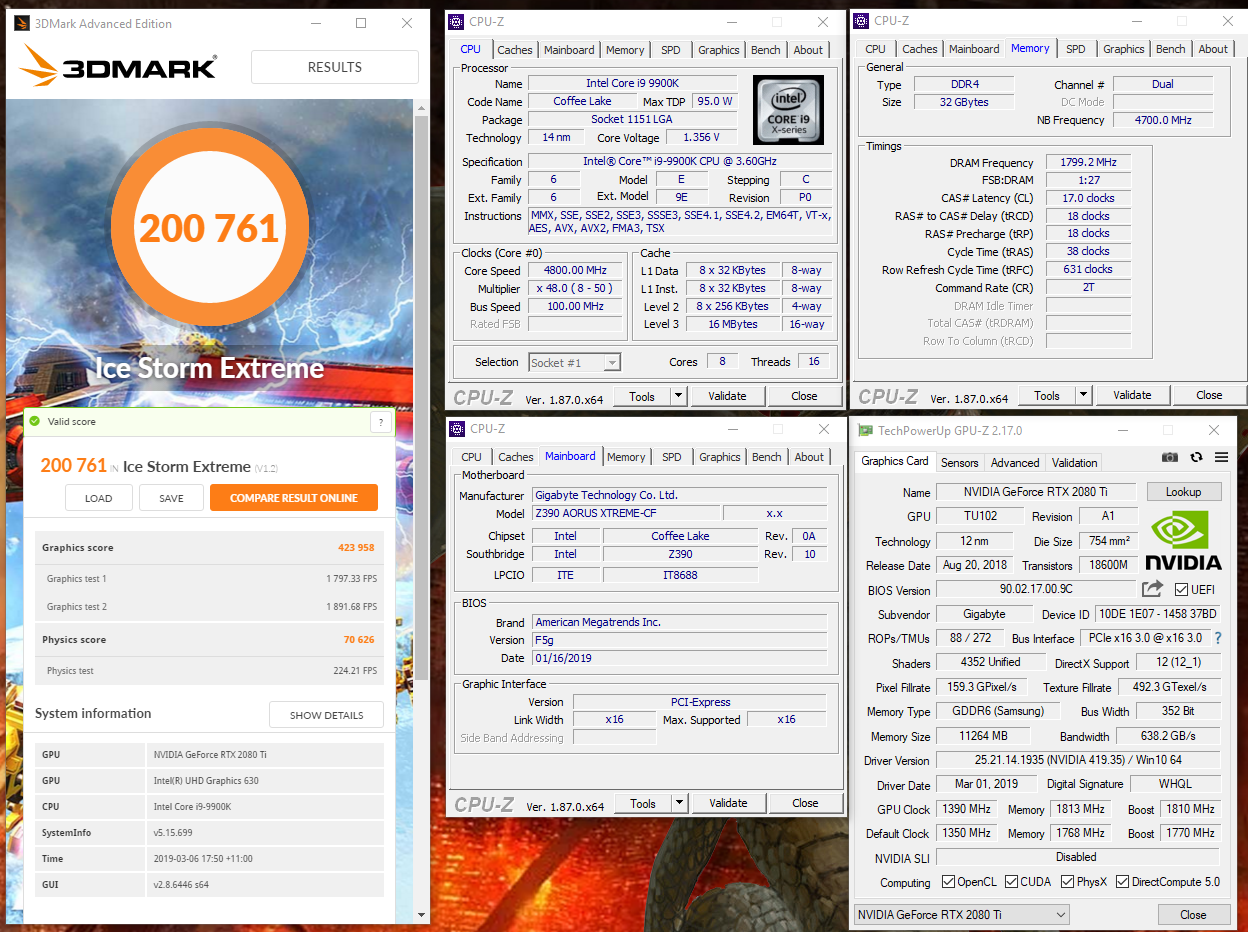Click the help question mark in Valid score bar

pos(380,422)
